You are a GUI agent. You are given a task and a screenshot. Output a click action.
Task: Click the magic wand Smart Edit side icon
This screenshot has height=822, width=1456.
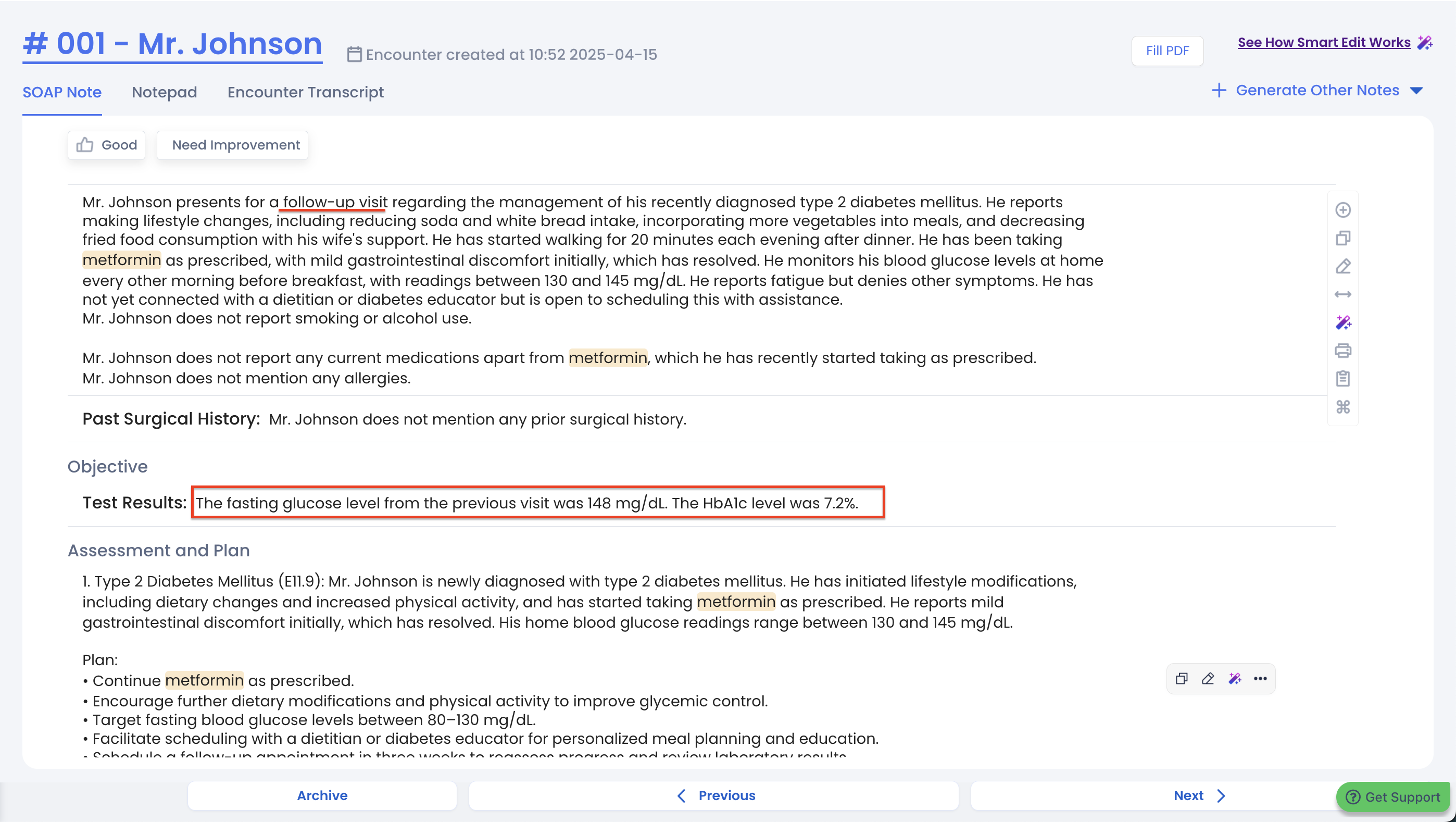click(x=1343, y=323)
